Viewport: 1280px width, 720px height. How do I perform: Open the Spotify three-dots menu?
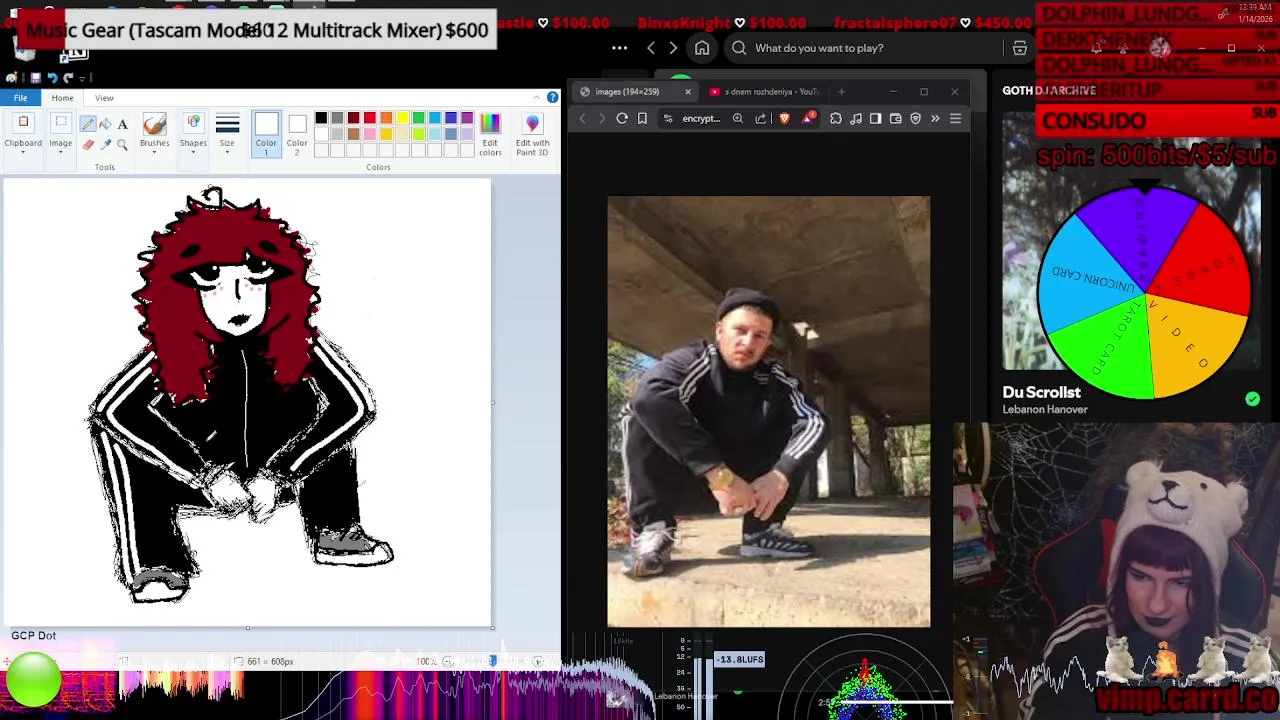coord(620,48)
